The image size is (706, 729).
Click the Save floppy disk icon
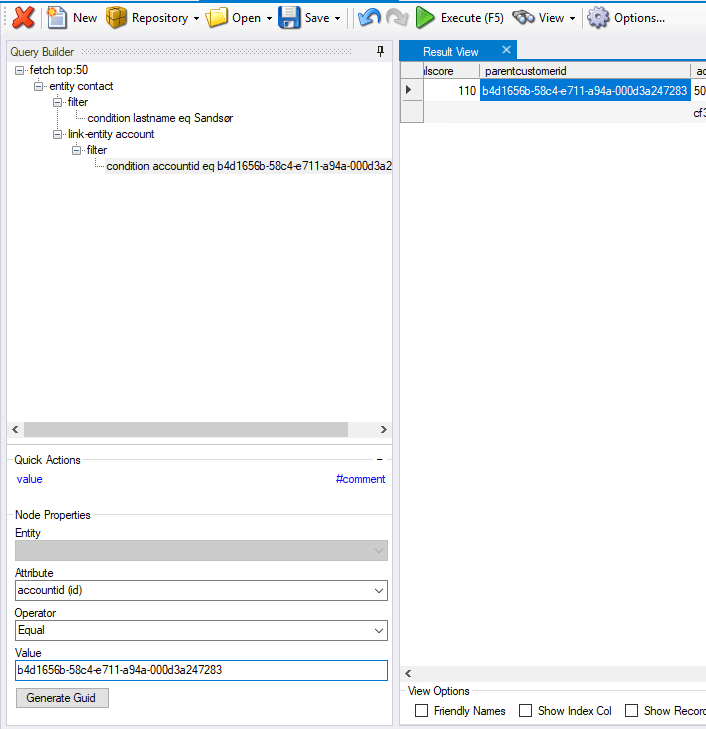[290, 17]
